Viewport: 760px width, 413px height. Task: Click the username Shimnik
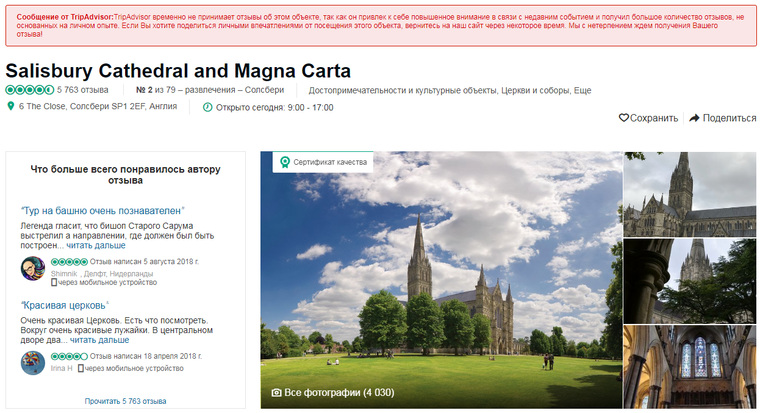click(64, 274)
